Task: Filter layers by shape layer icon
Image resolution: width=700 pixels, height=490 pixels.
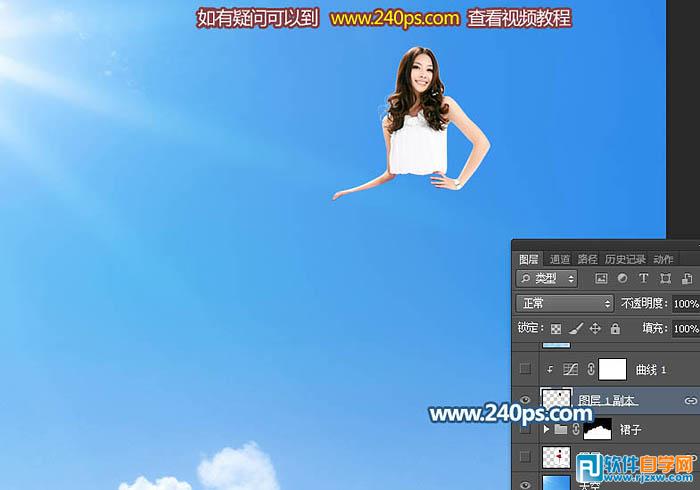Action: (665, 278)
